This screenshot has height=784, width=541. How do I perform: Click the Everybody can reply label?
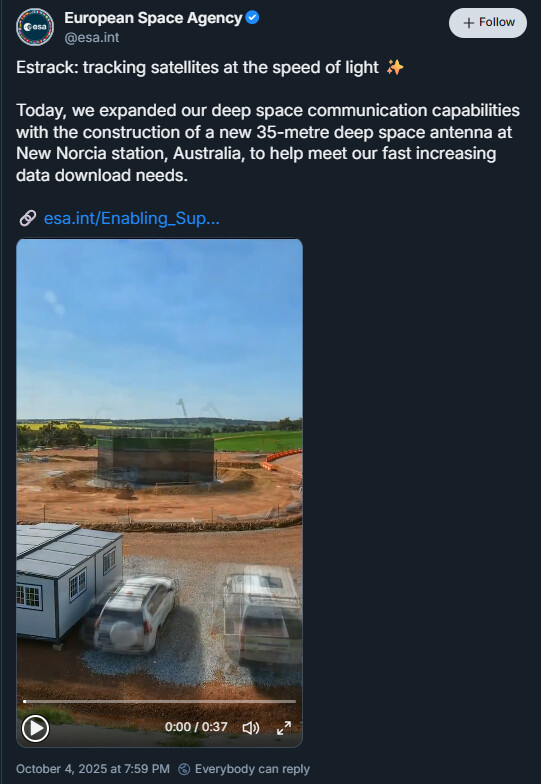[252, 769]
